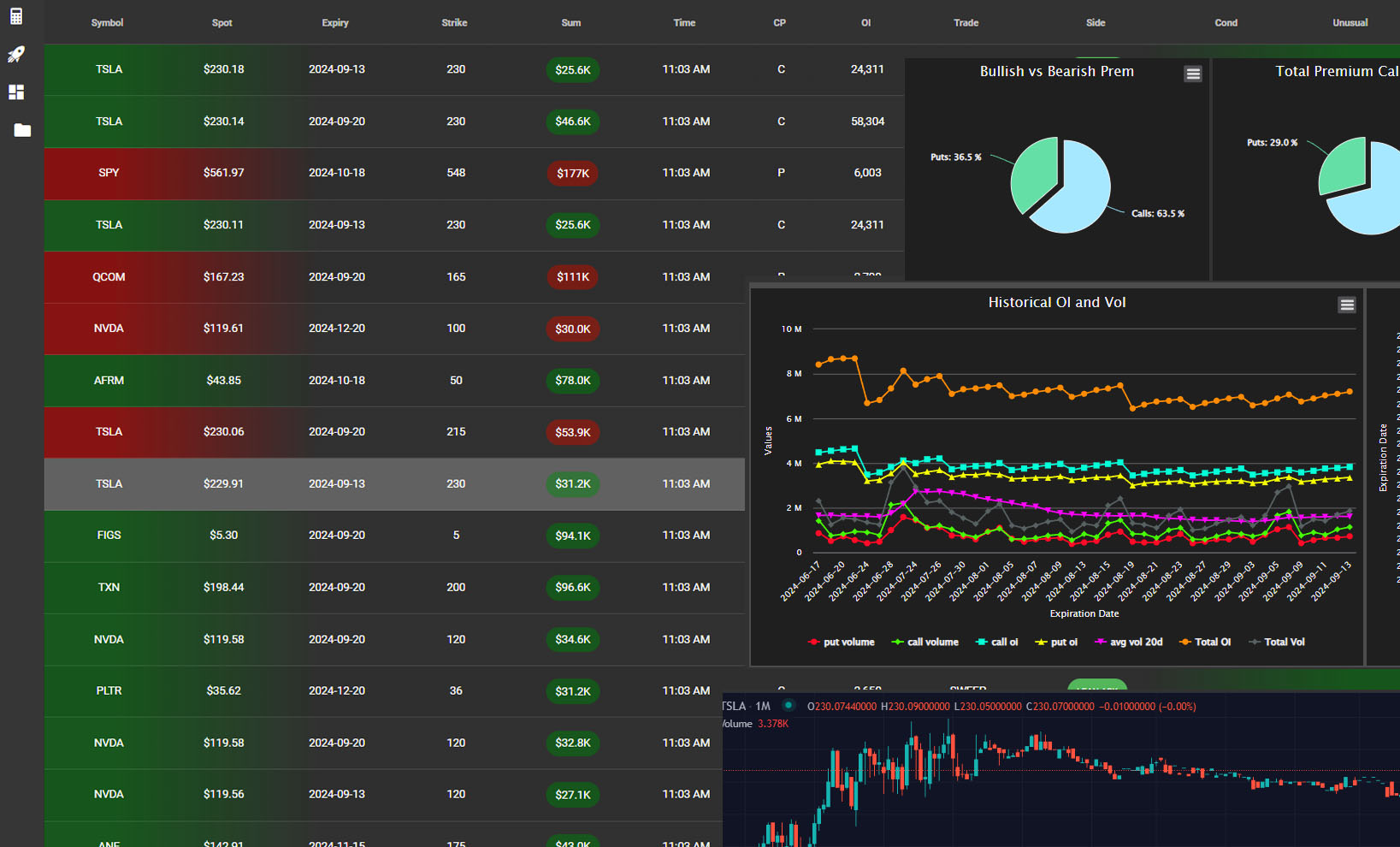Toggle Total Vol legend series
This screenshot has width=1400, height=847.
[x=1277, y=643]
